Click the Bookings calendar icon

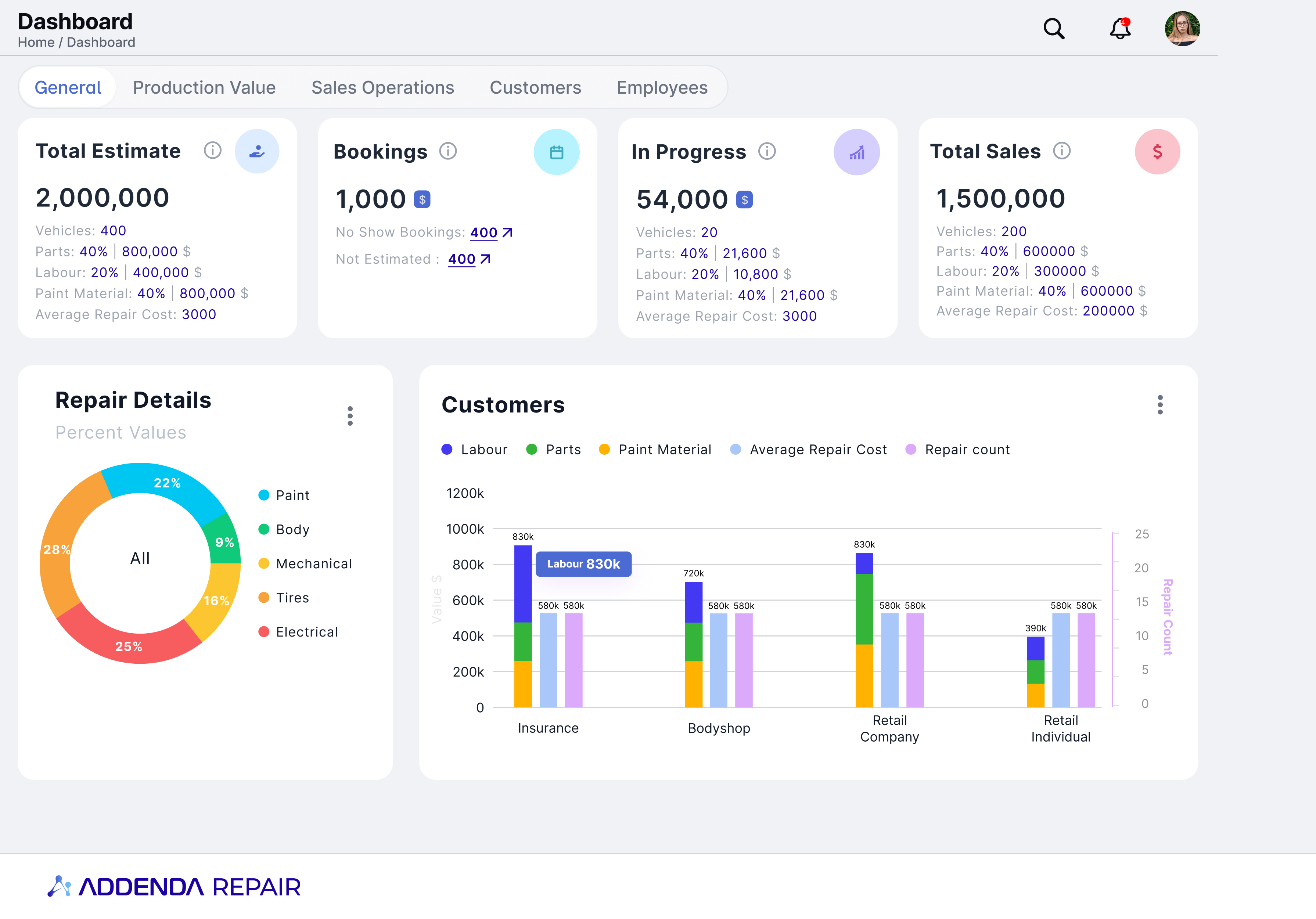pyautogui.click(x=556, y=152)
